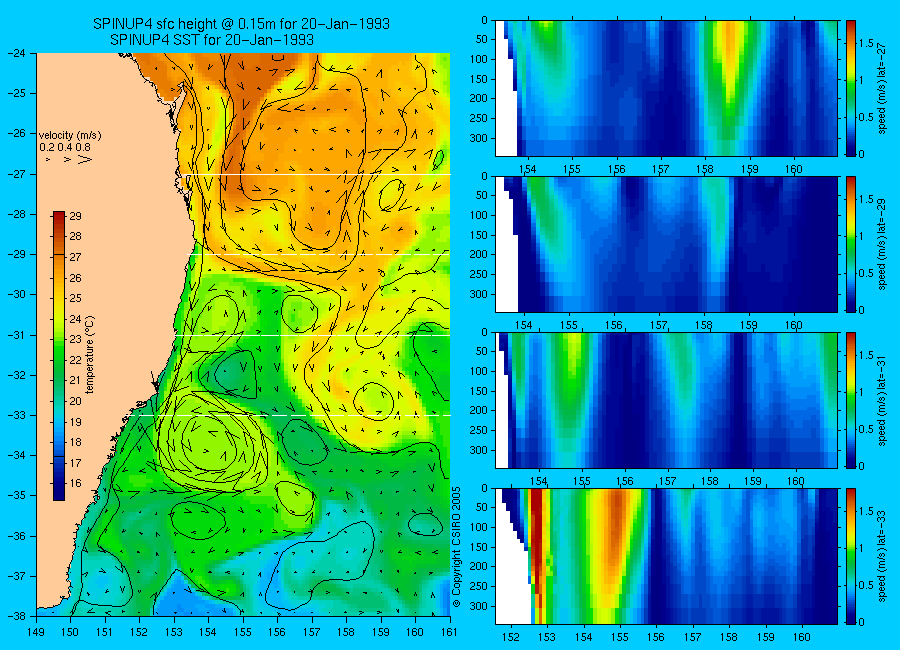Click the "149" longitude tick on the map
This screenshot has width=900, height=650.
coord(36,632)
